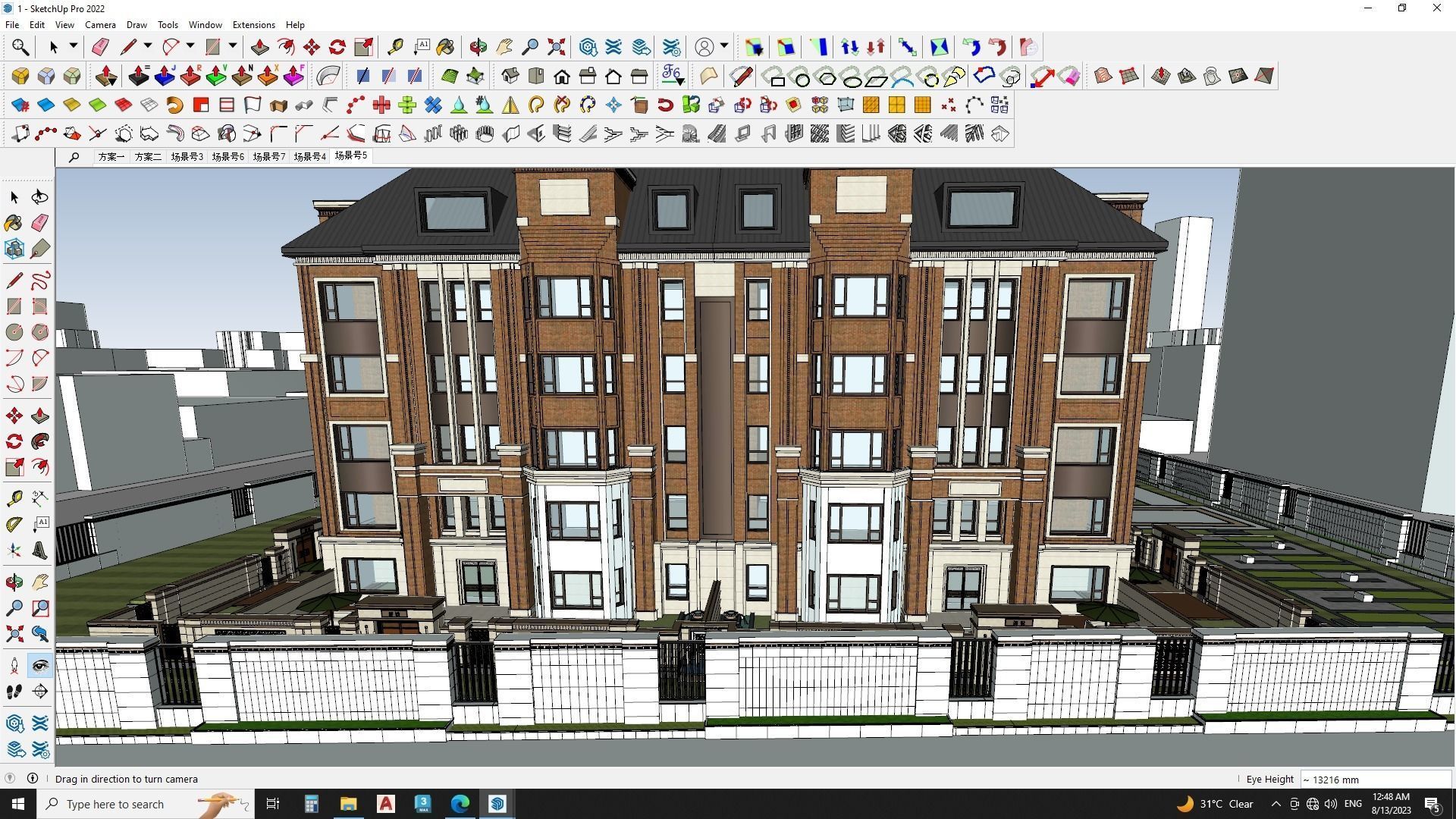Expand the Rectangle tool dropdown arrow
Viewport: 1456px width, 819px height.
pyautogui.click(x=233, y=47)
